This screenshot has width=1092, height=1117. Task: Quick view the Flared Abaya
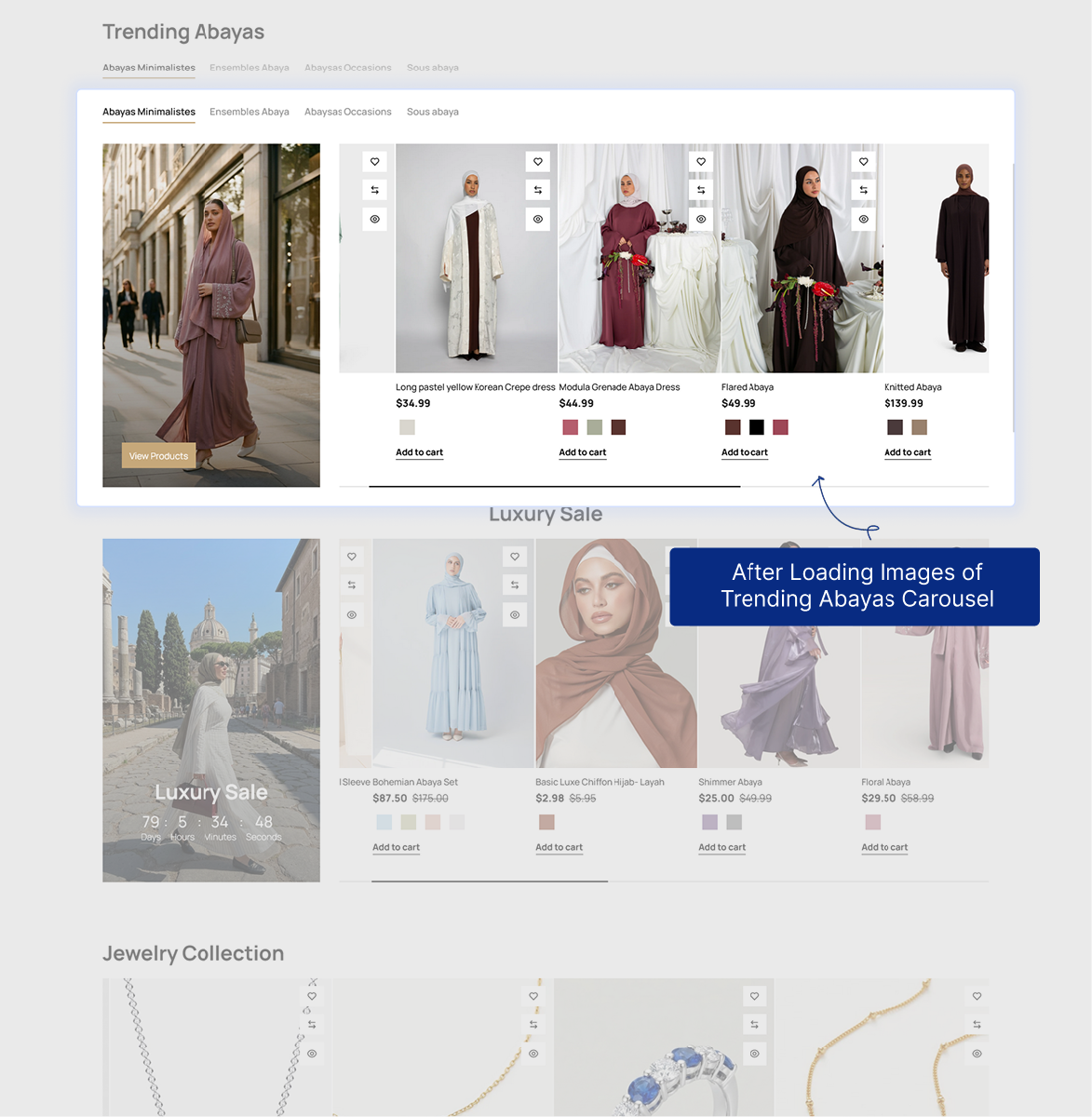pos(864,220)
